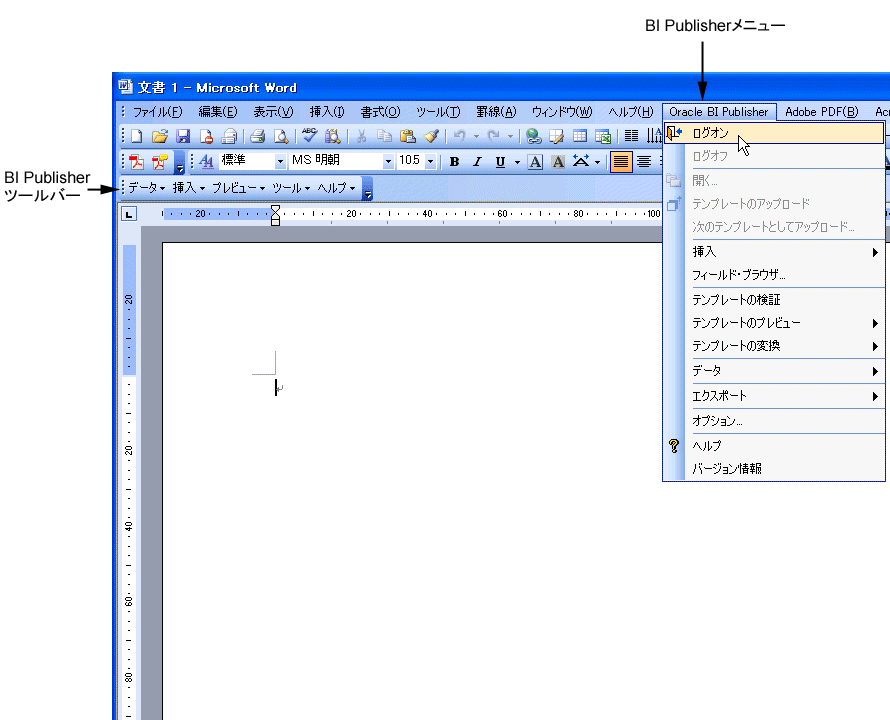Viewport: 890px width, 720px height.
Task: Click the 挿入 button in BI Publisher toolbar
Action: (188, 188)
